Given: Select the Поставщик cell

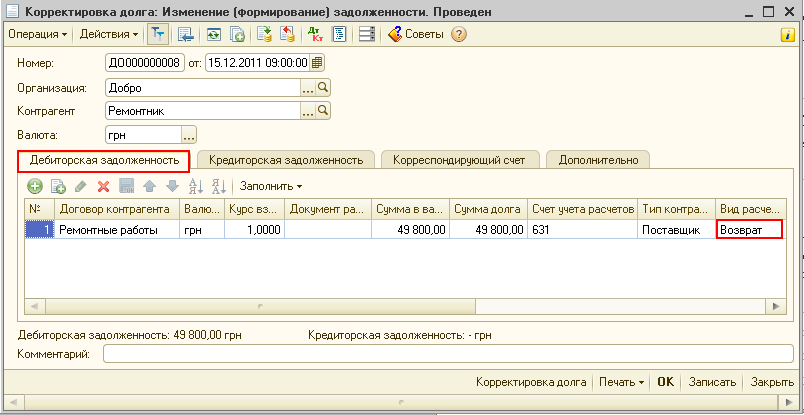Looking at the screenshot, I should [676, 230].
